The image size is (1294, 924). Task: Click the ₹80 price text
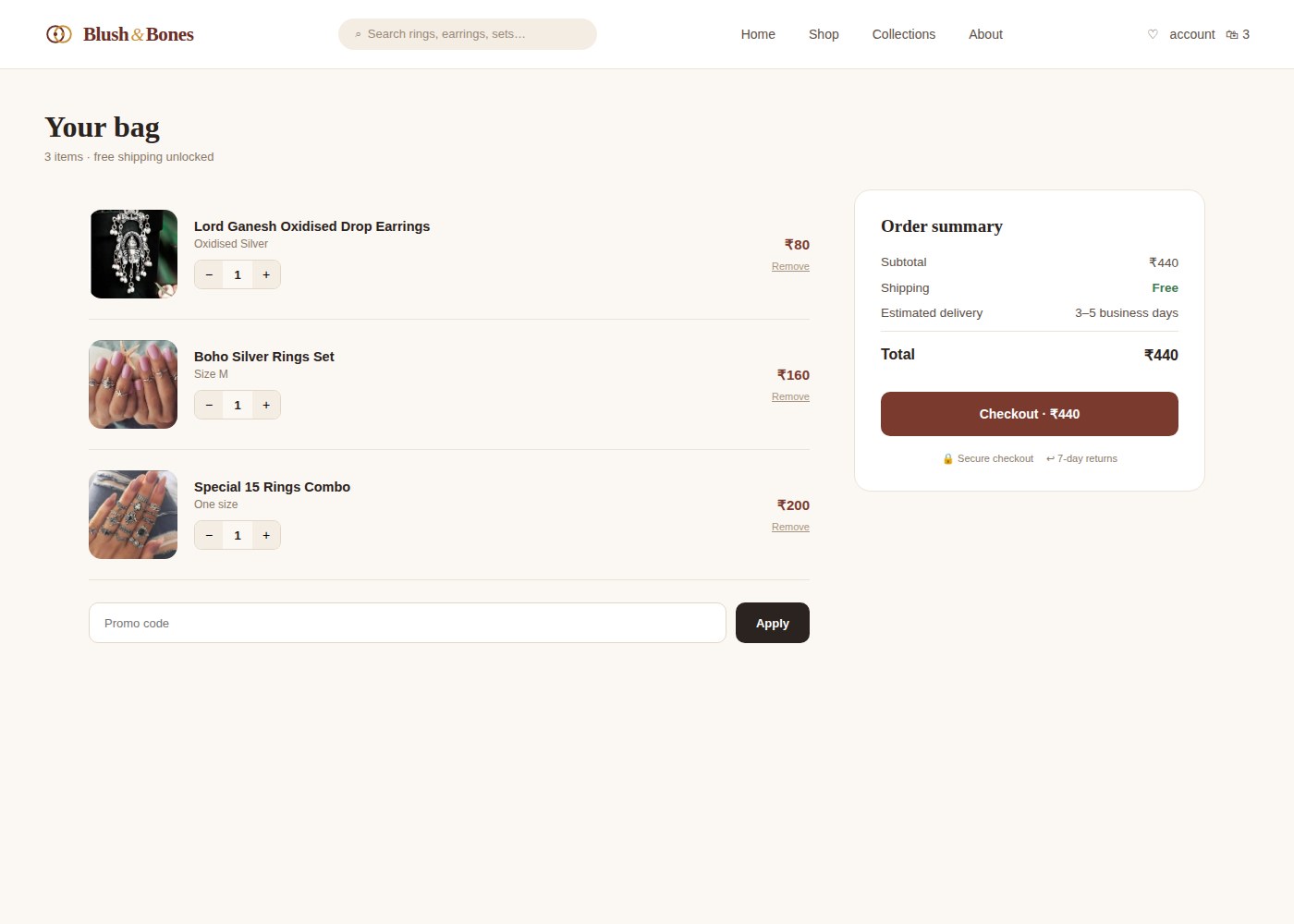tap(797, 245)
